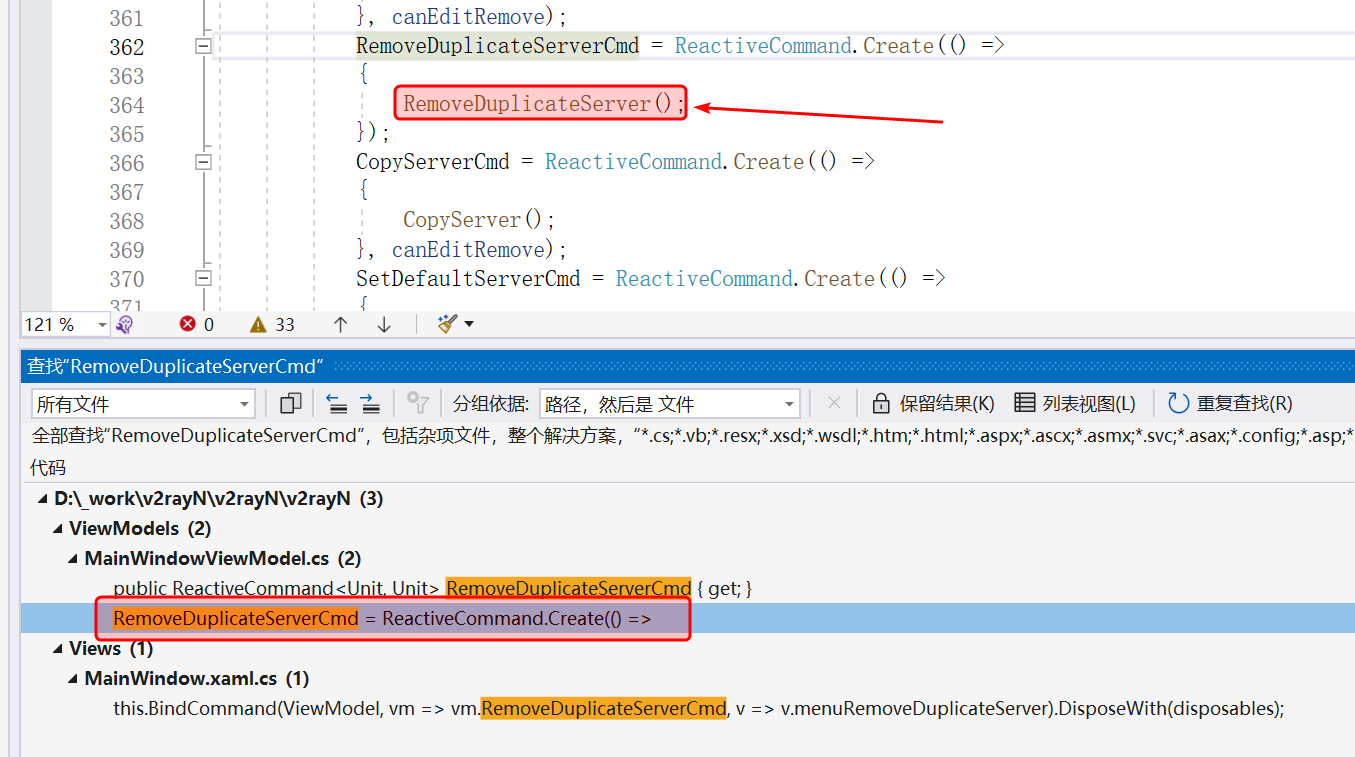The height and width of the screenshot is (757, 1355).
Task: Collapse the code block at line 362
Action: pos(203,46)
